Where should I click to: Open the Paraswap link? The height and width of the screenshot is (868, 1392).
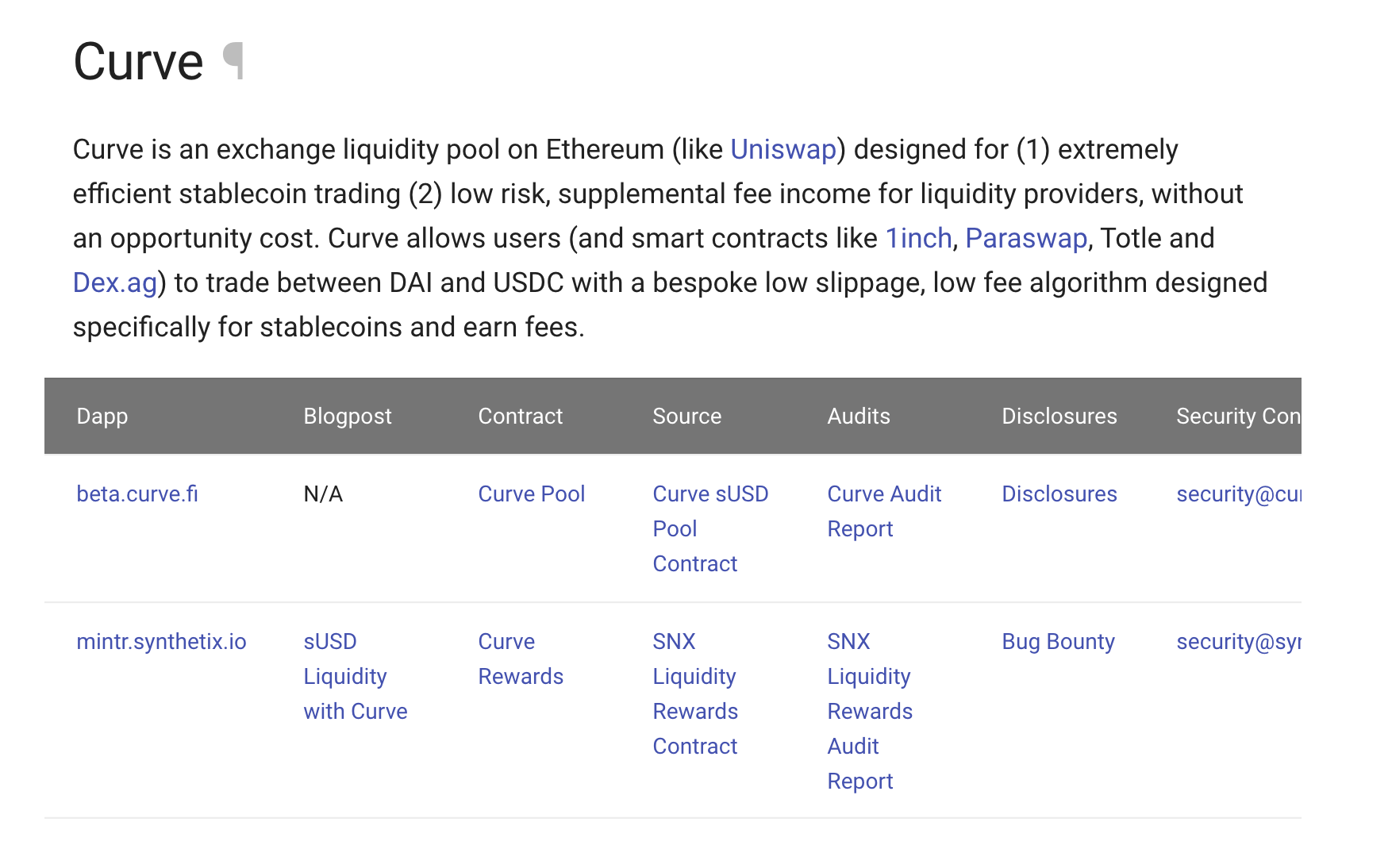click(1025, 238)
